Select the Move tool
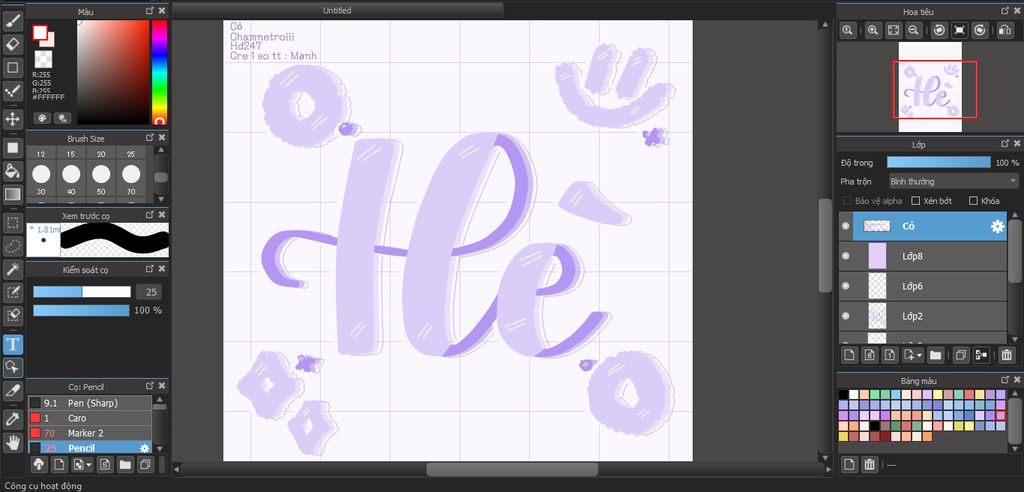Screen dimensions: 1024x492 pos(12,119)
